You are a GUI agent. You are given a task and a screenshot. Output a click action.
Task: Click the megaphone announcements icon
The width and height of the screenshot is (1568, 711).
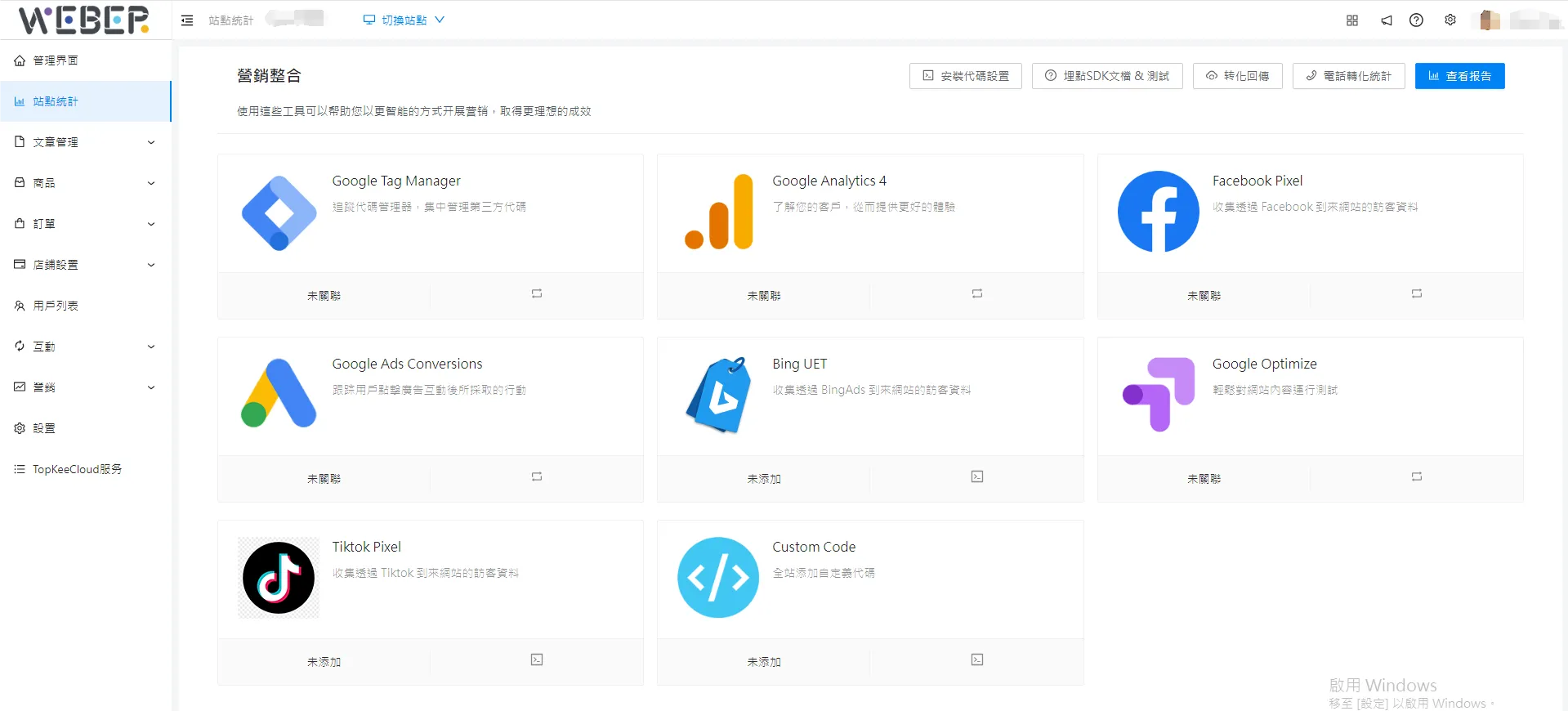(1387, 20)
